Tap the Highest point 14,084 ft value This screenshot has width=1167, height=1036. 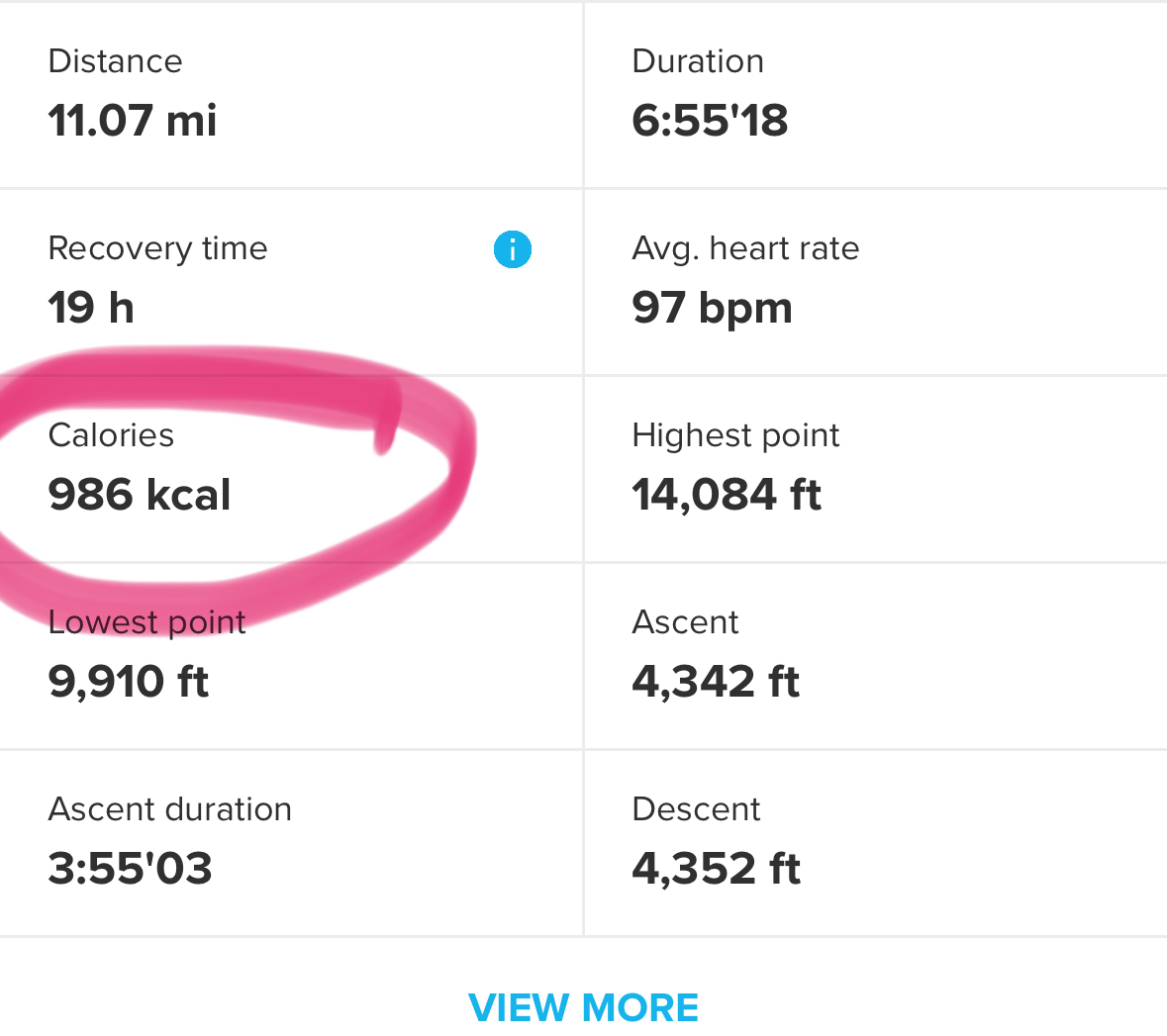[x=727, y=495]
